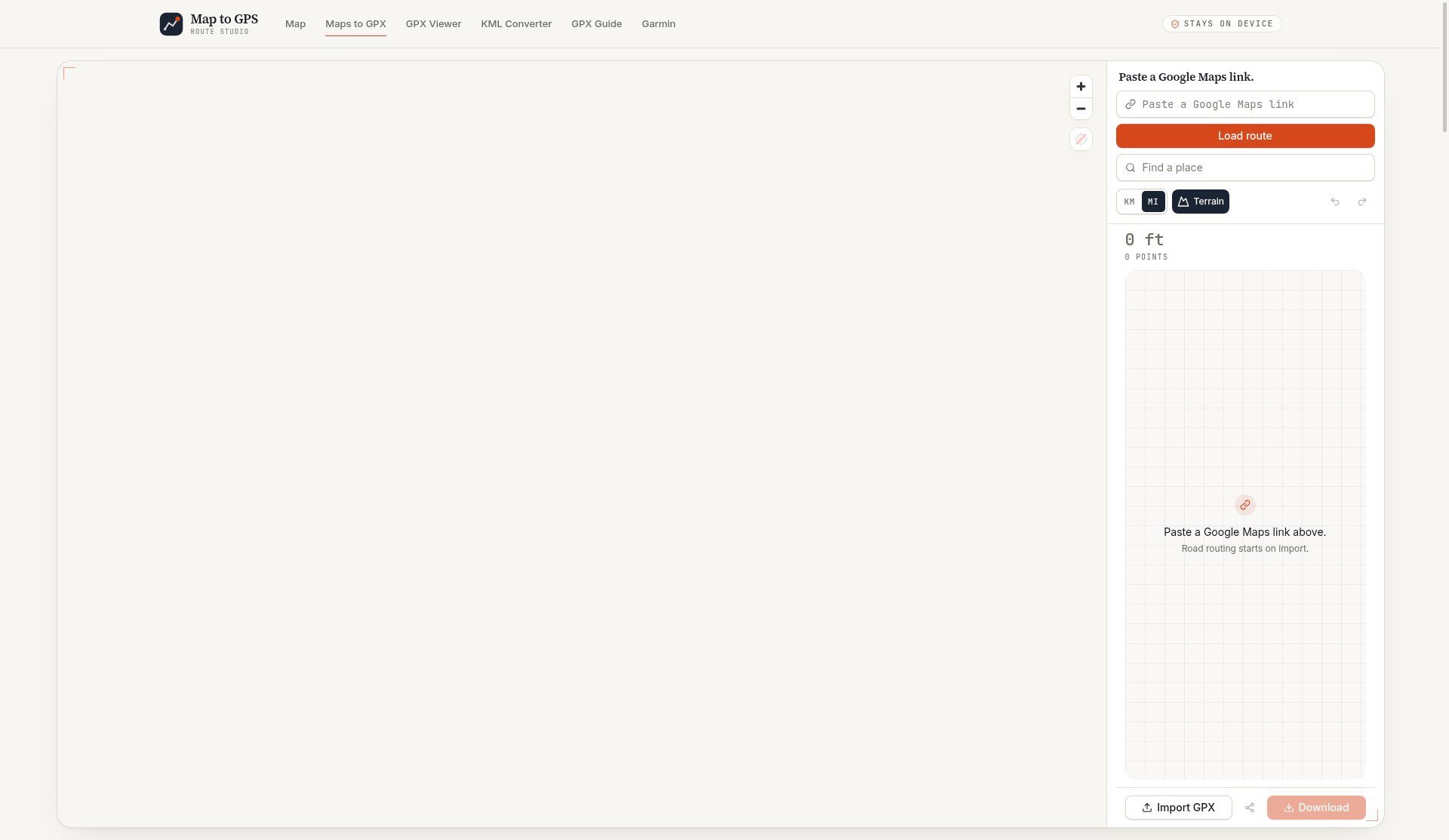Go to GPX Viewer
Screen dimensions: 1449x840
point(433,24)
